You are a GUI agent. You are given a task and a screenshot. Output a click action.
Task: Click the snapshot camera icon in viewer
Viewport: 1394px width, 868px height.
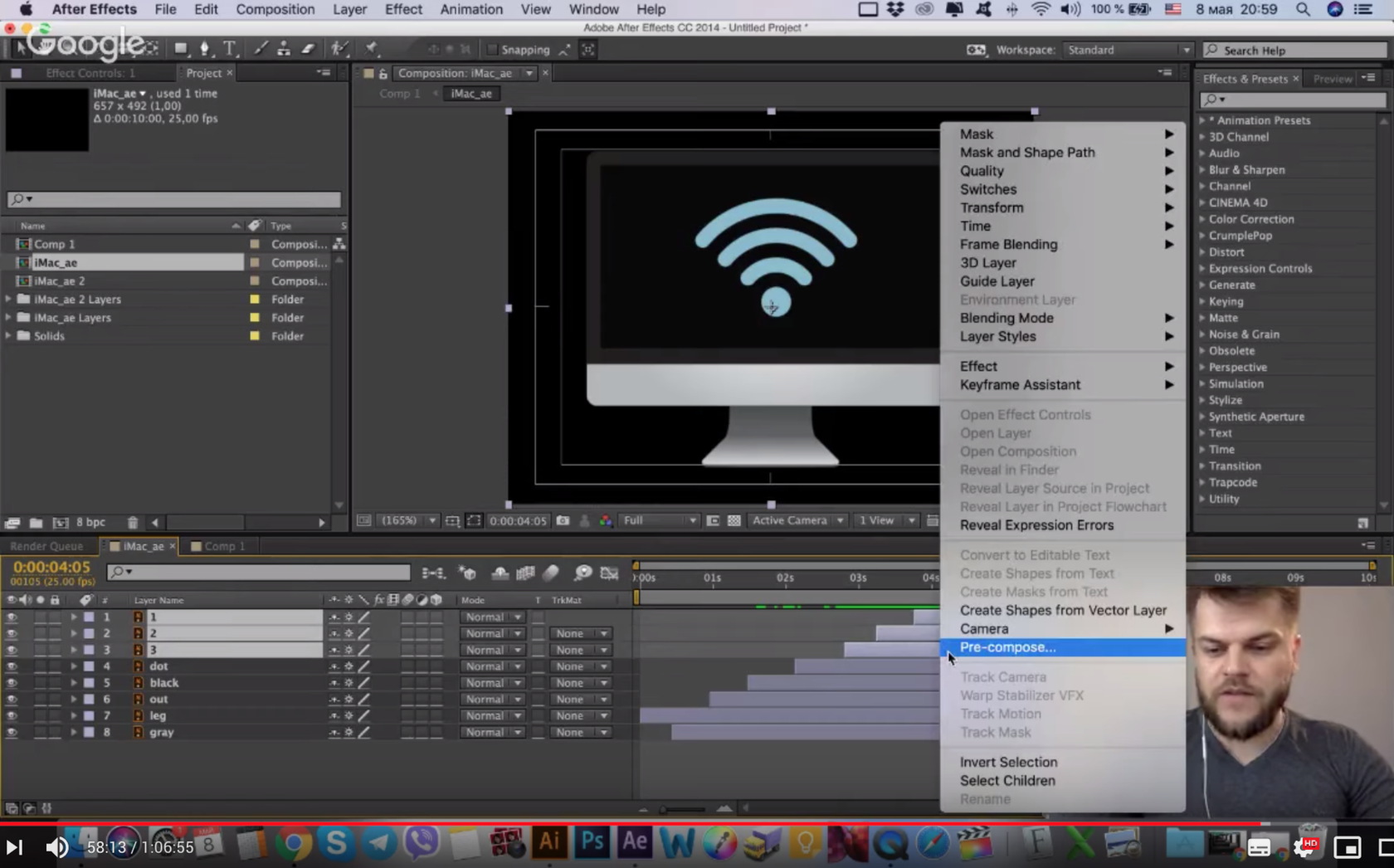563,520
